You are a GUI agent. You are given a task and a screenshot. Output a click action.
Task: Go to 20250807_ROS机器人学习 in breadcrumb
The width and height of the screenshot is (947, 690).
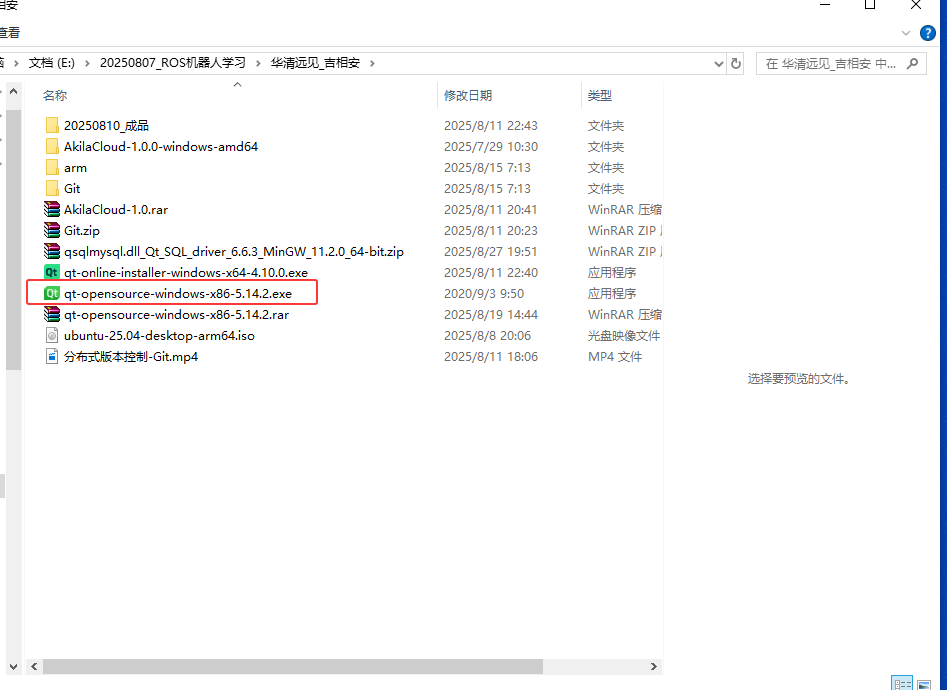(173, 63)
